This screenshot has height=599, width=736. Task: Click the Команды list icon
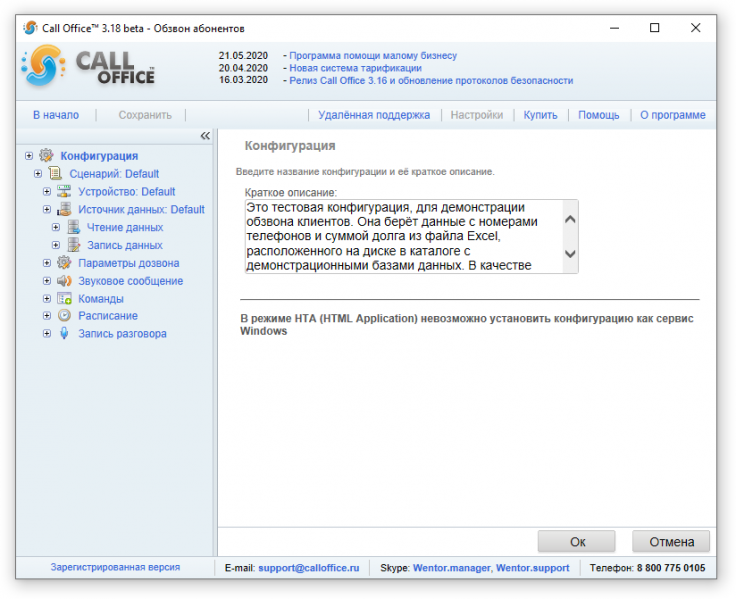(x=64, y=299)
